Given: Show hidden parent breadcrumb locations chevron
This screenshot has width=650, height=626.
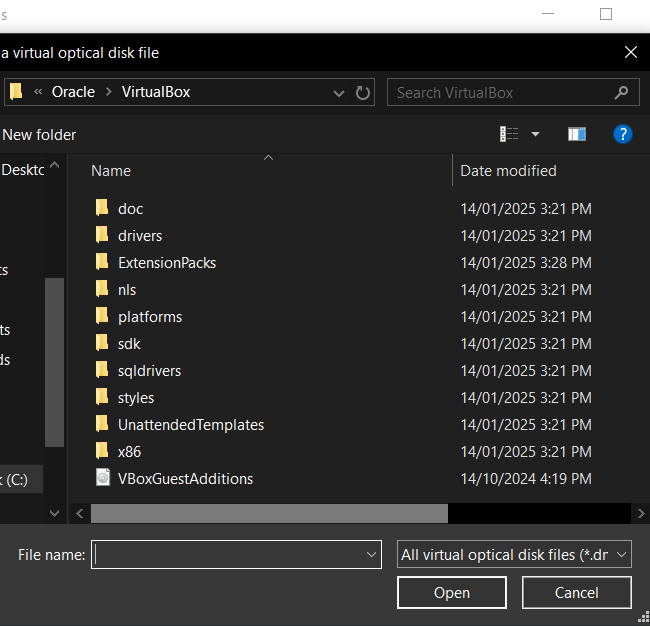Looking at the screenshot, I should pyautogui.click(x=38, y=91).
